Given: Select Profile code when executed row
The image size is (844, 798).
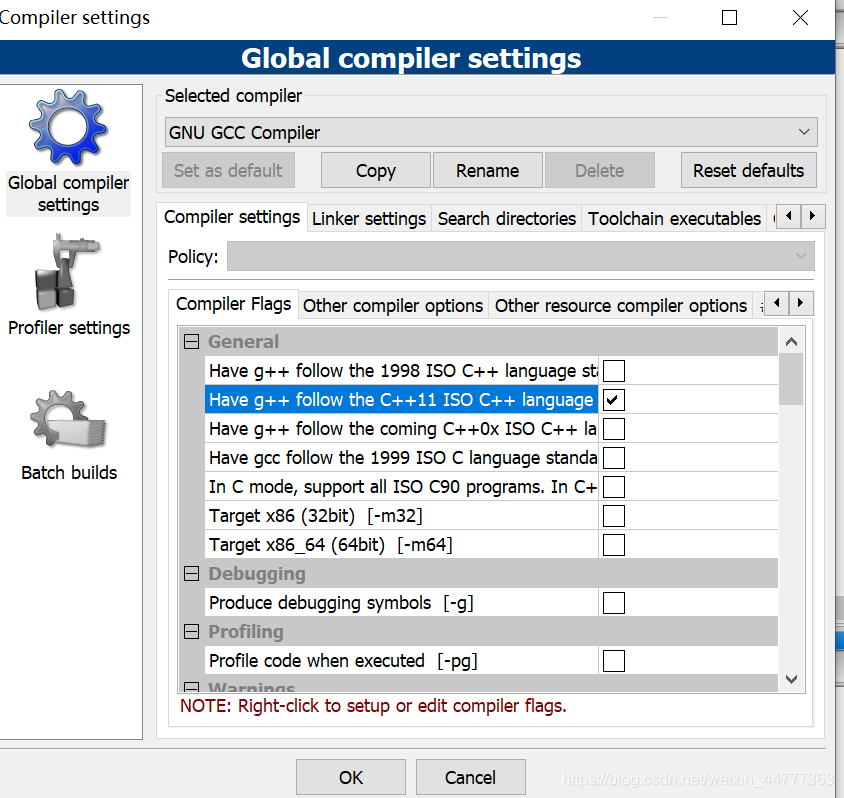Looking at the screenshot, I should coord(401,661).
